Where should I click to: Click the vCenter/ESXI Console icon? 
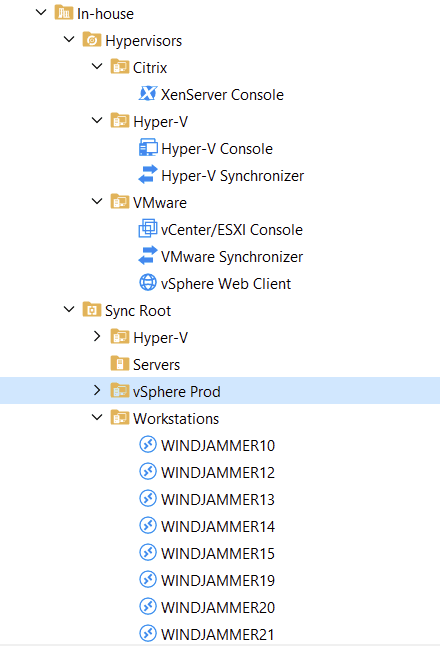[147, 229]
